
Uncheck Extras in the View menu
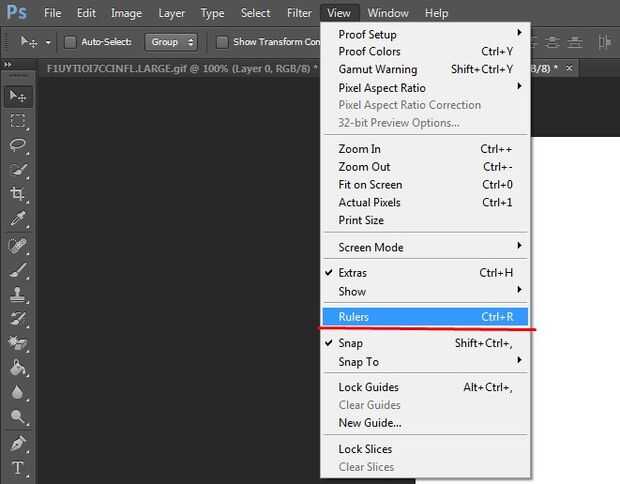tap(352, 273)
